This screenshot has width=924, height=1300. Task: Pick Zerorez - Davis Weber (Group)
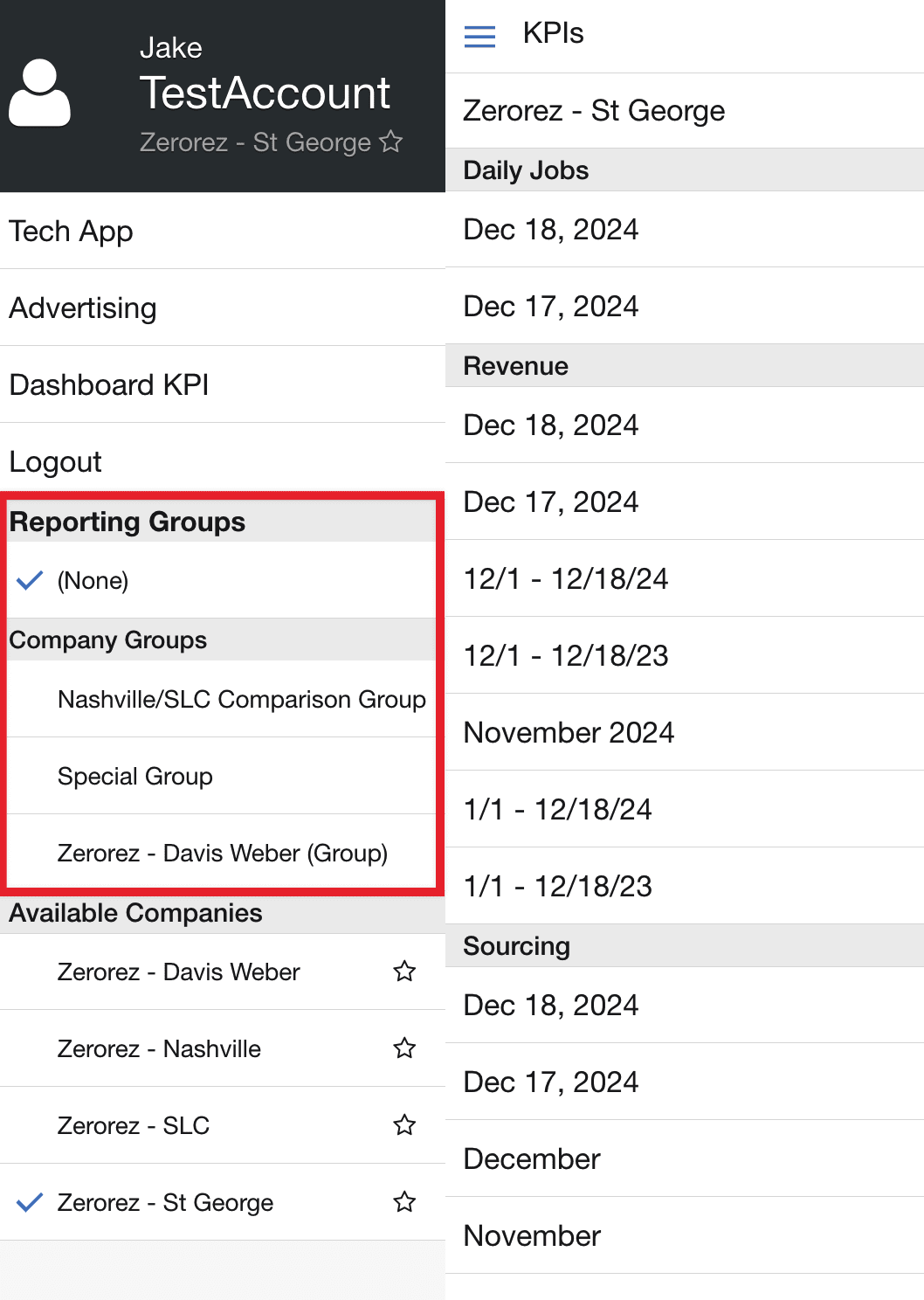pyautogui.click(x=222, y=853)
